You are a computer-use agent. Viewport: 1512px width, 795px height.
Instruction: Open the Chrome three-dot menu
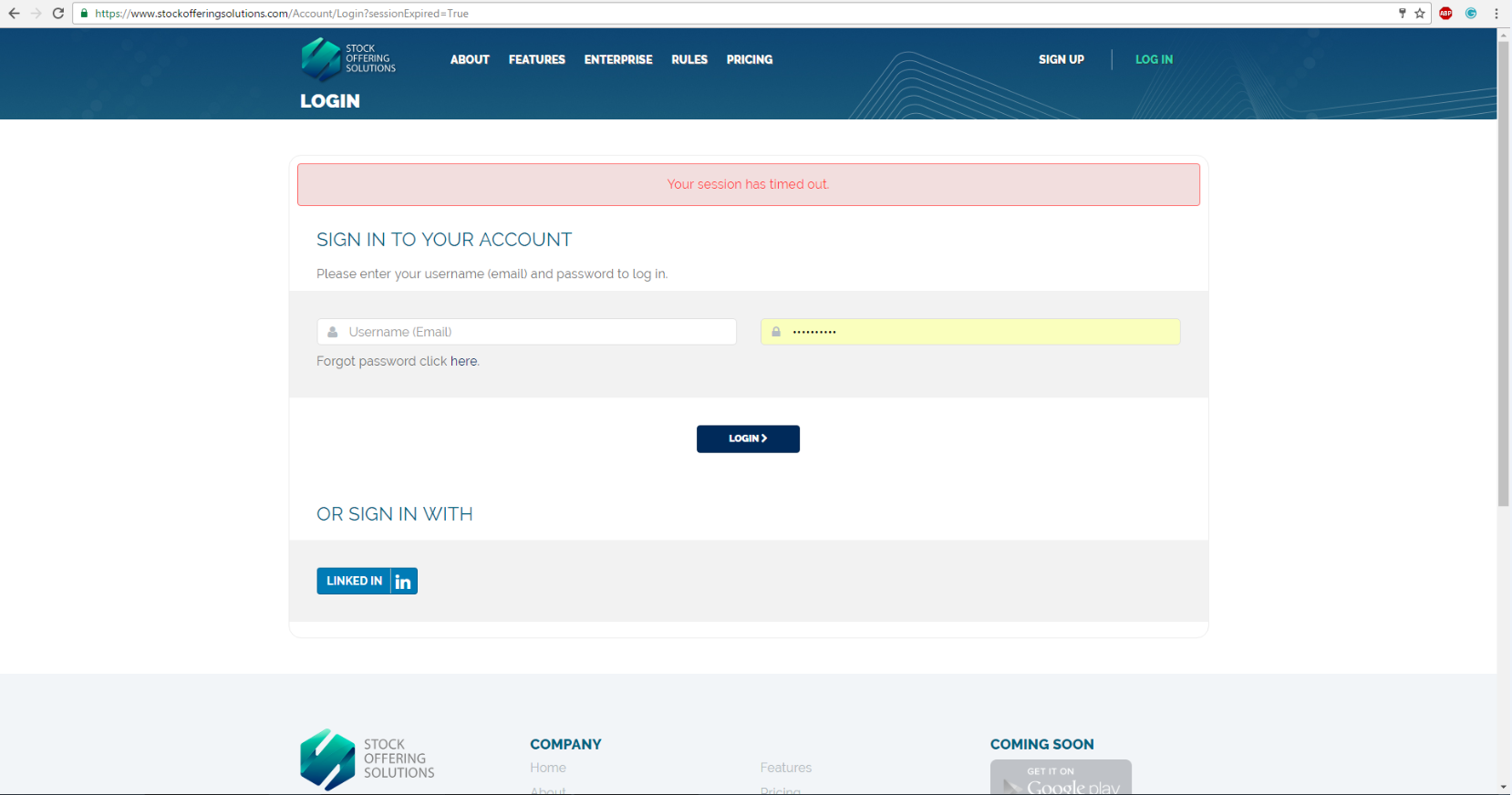point(1496,14)
